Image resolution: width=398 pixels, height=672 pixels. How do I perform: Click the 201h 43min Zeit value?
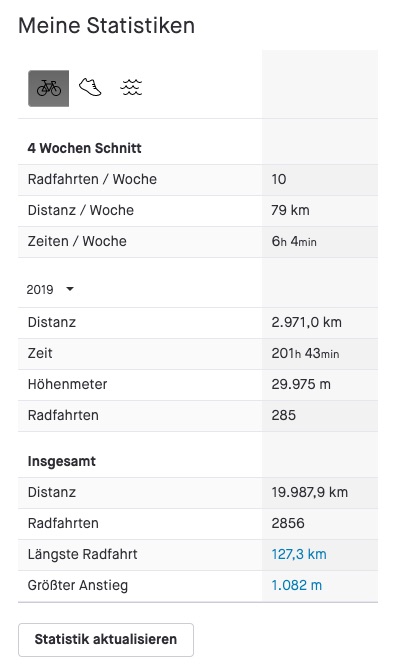pyautogui.click(x=305, y=353)
